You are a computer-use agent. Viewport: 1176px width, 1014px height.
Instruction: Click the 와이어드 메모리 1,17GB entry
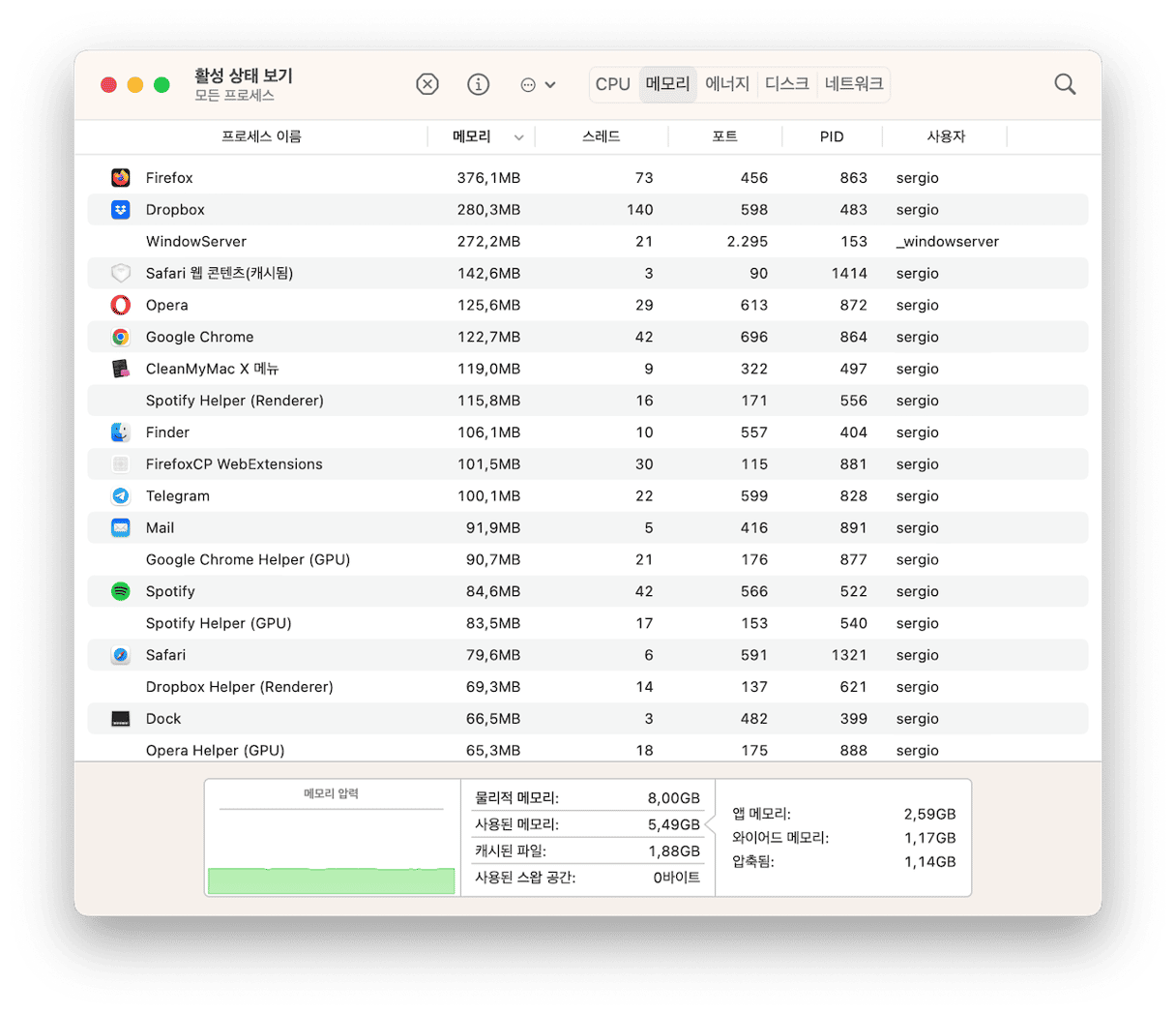click(843, 838)
